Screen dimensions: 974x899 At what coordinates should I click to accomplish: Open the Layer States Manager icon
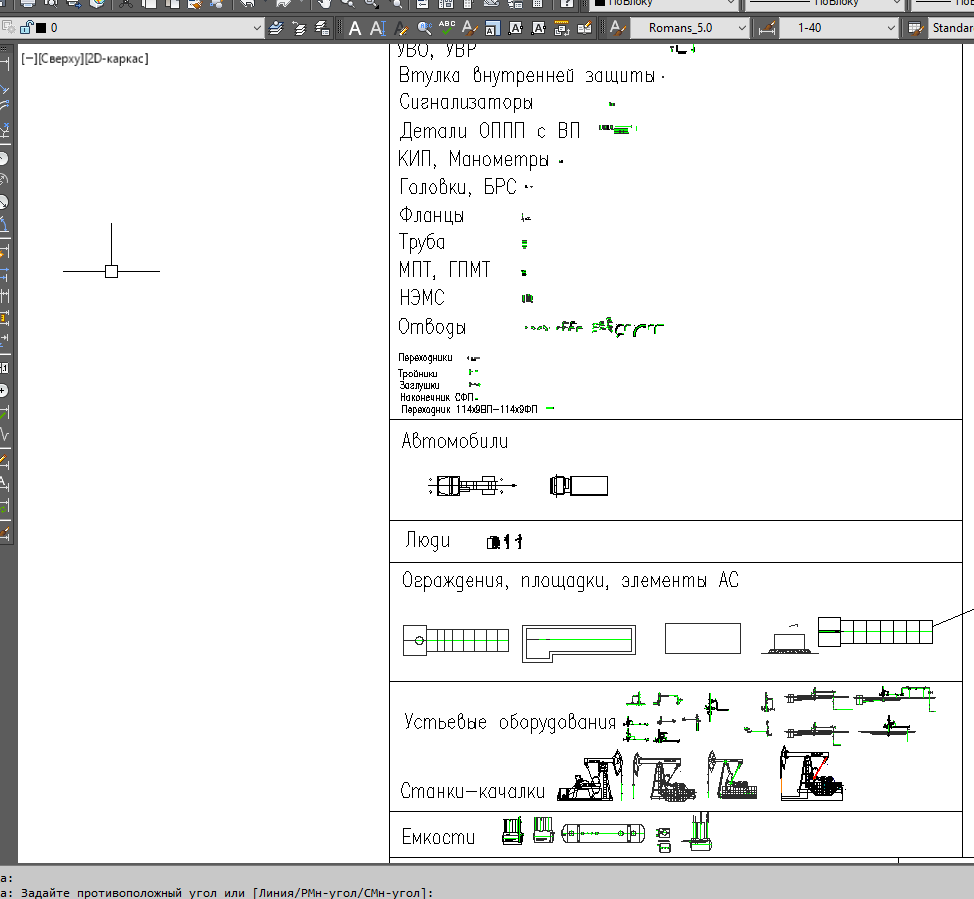tap(322, 28)
